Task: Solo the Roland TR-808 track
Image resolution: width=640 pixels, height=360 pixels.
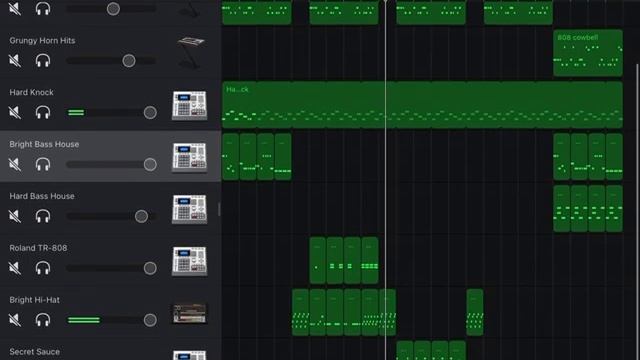Action: [x=43, y=268]
